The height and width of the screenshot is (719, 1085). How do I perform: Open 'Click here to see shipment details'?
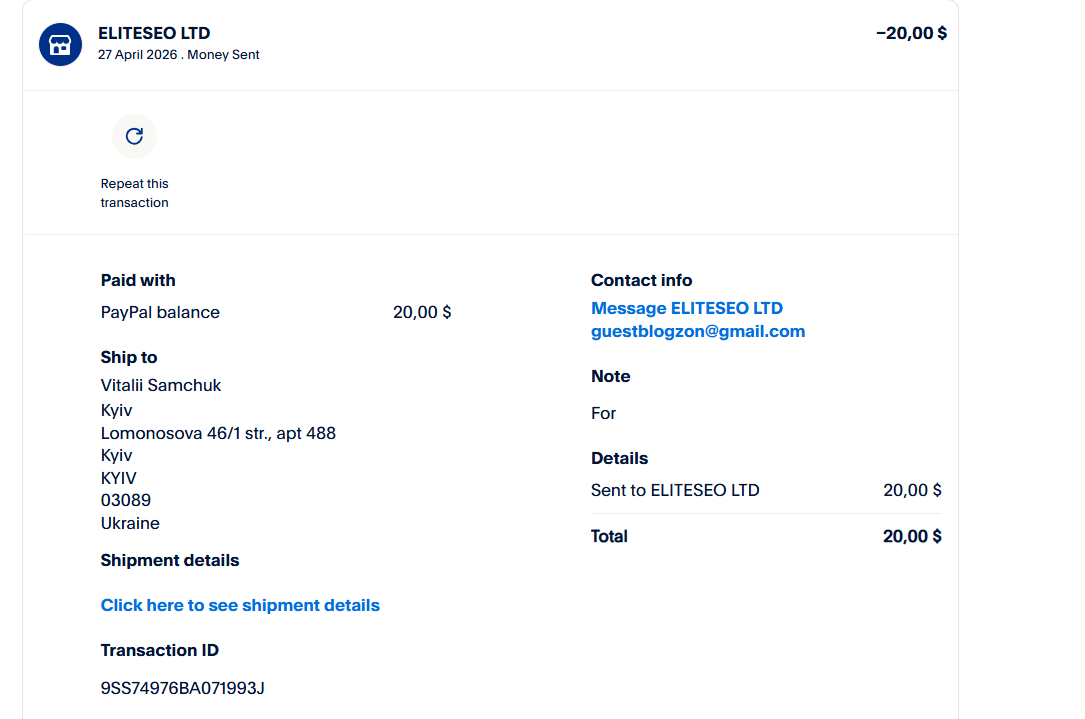click(x=240, y=605)
